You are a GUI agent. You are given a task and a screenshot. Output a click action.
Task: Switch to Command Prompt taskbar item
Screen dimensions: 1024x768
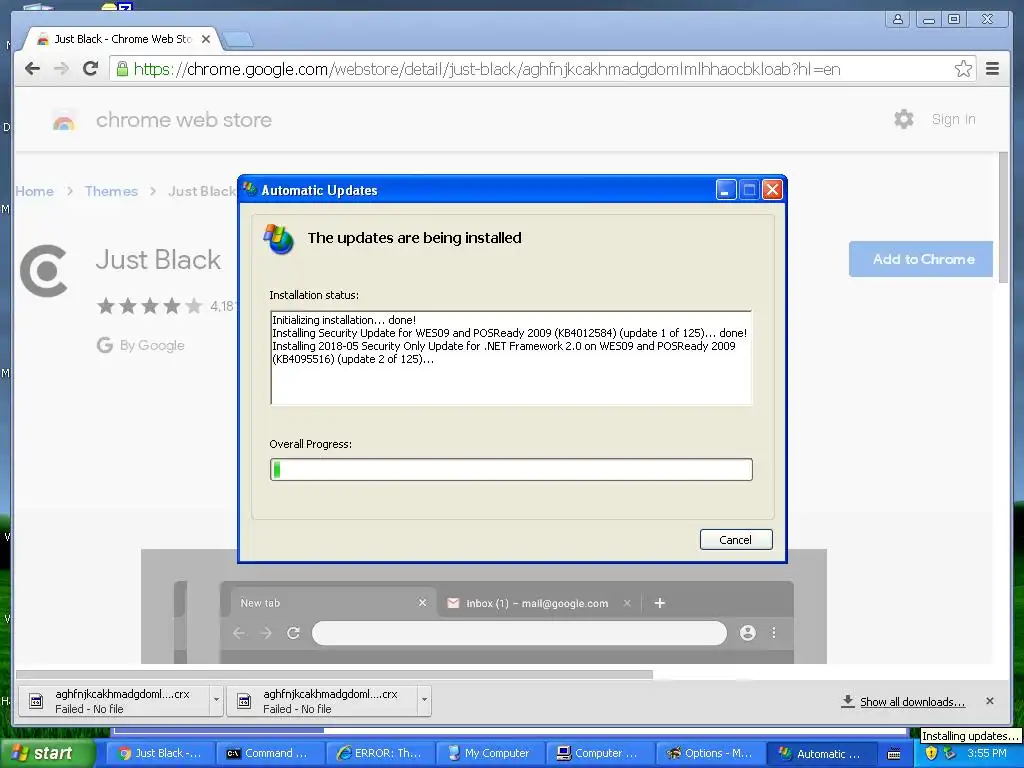pyautogui.click(x=270, y=753)
